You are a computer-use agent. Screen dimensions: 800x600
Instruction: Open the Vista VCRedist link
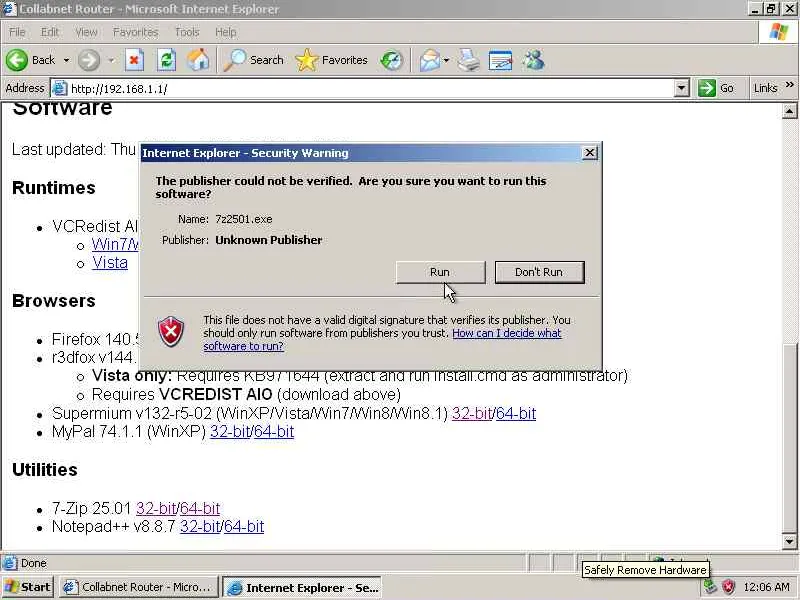click(110, 263)
